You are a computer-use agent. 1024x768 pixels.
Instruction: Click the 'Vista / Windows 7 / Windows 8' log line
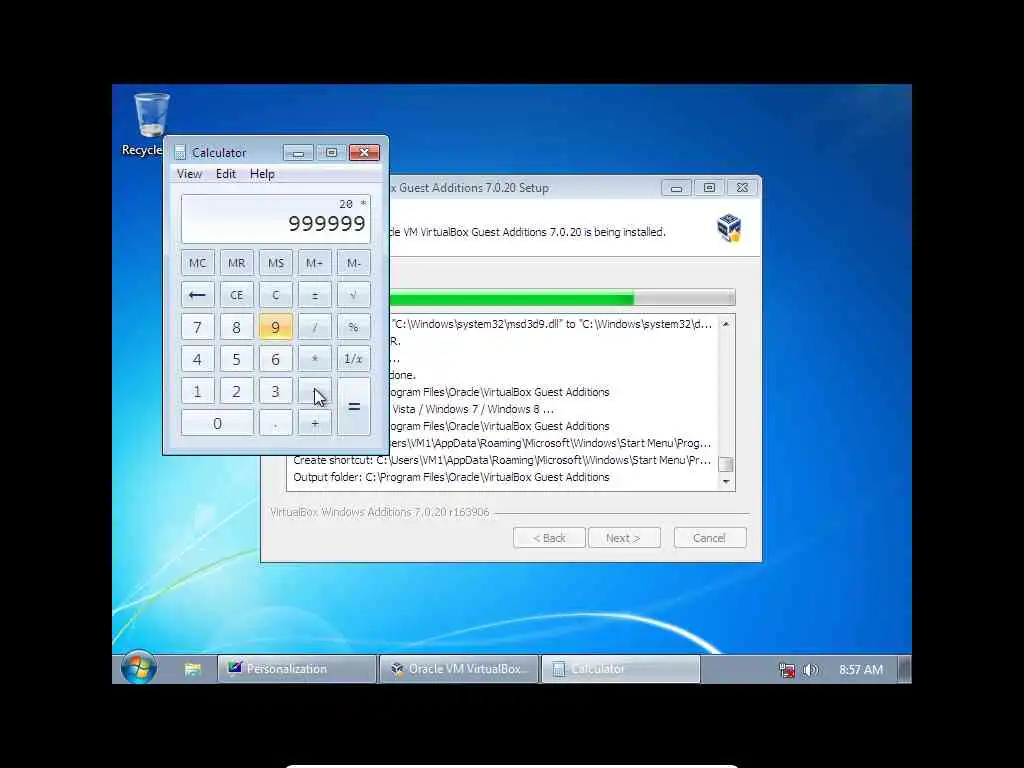click(x=473, y=409)
